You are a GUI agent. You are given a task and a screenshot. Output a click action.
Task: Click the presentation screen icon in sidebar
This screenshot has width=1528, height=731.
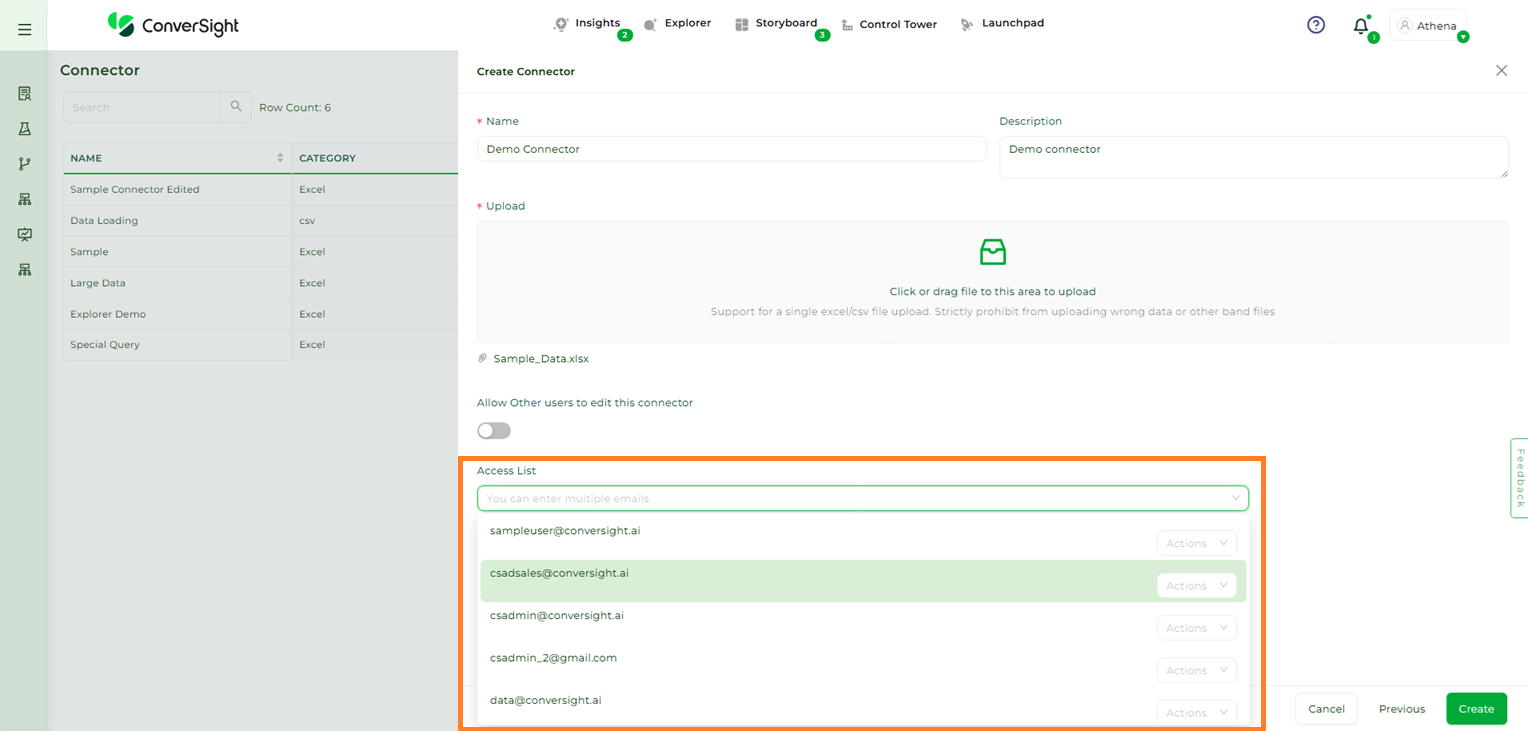[x=25, y=234]
